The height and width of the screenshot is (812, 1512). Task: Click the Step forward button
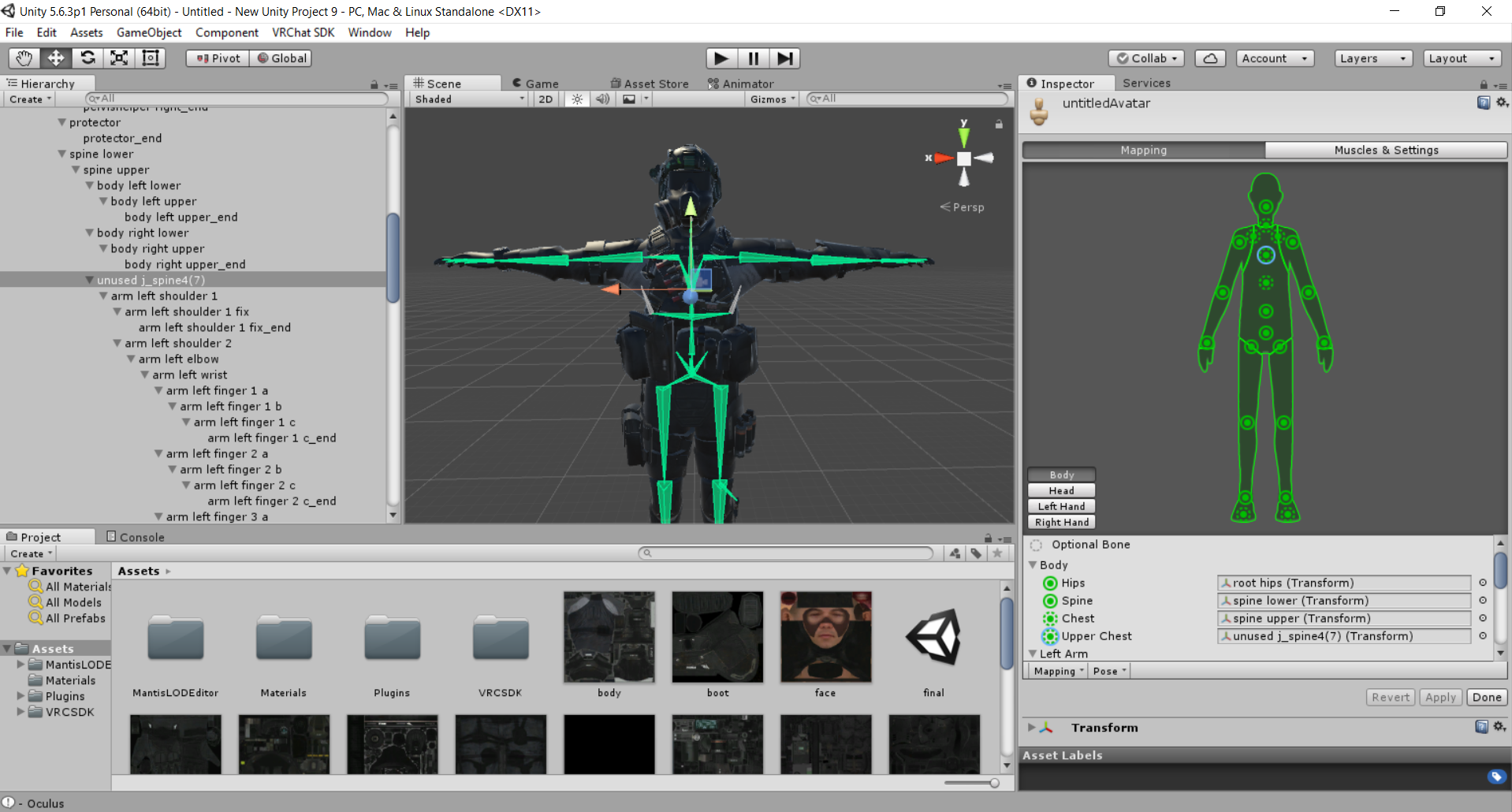pos(784,58)
